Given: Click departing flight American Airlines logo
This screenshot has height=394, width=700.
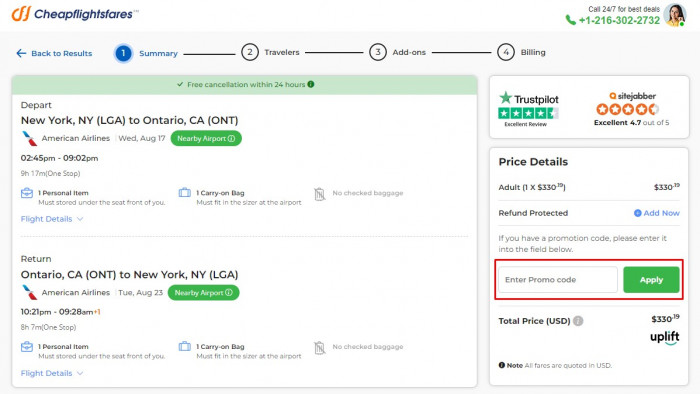Looking at the screenshot, I should 29,139.
